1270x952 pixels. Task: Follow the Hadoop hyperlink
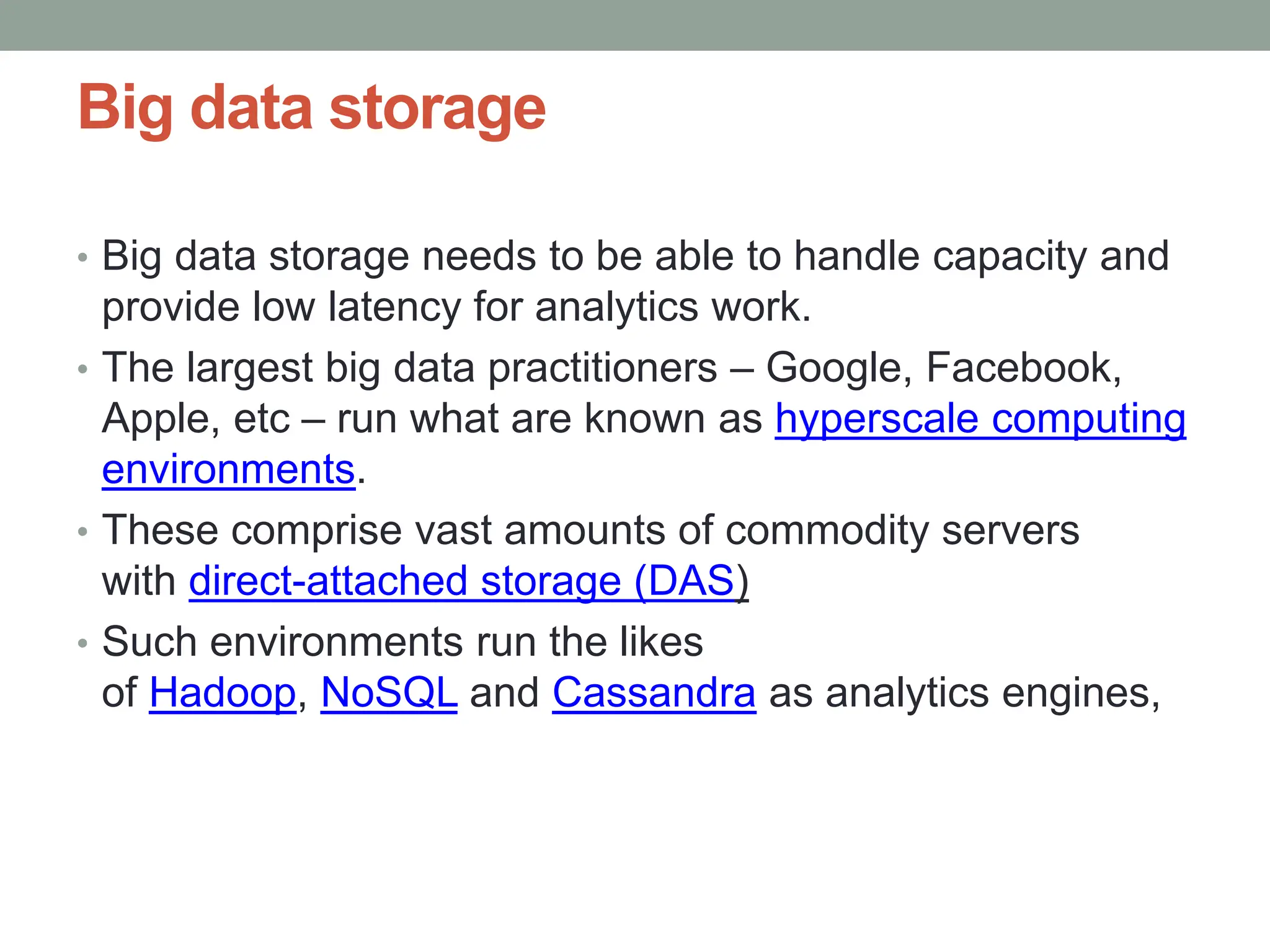tap(223, 692)
